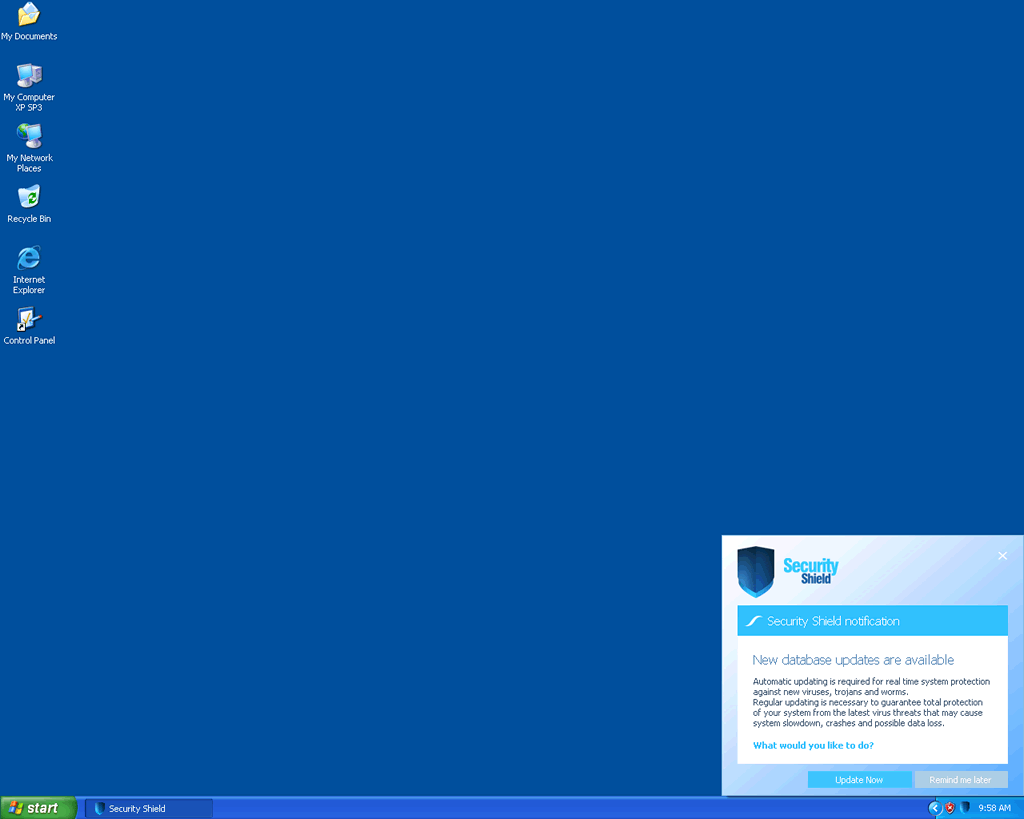Select the Security Shield taskbar button
Screen dimensions: 1024x819
click(x=148, y=808)
